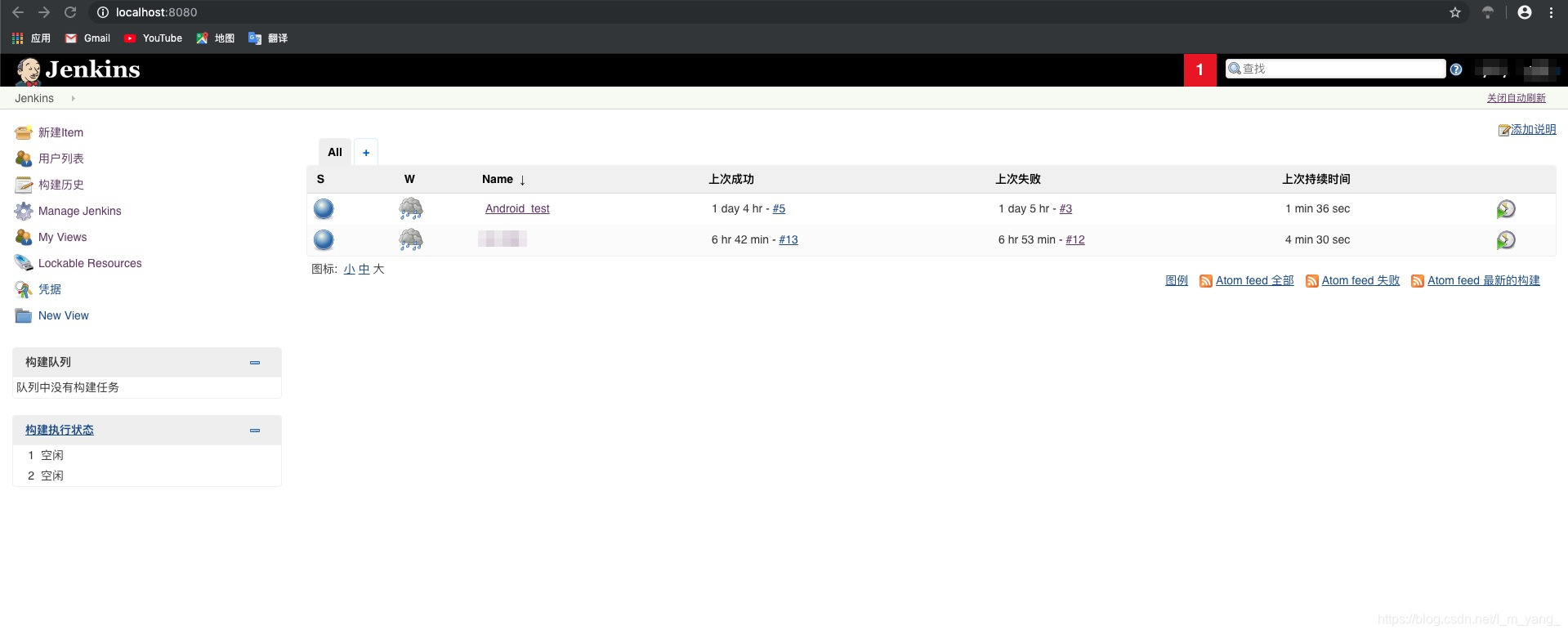Sort by the 上次成功 column header
The image size is (1568, 634).
[731, 179]
